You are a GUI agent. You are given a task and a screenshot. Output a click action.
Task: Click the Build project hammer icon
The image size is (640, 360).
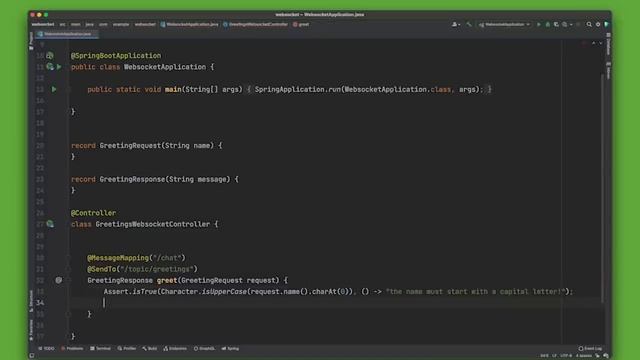[469, 24]
